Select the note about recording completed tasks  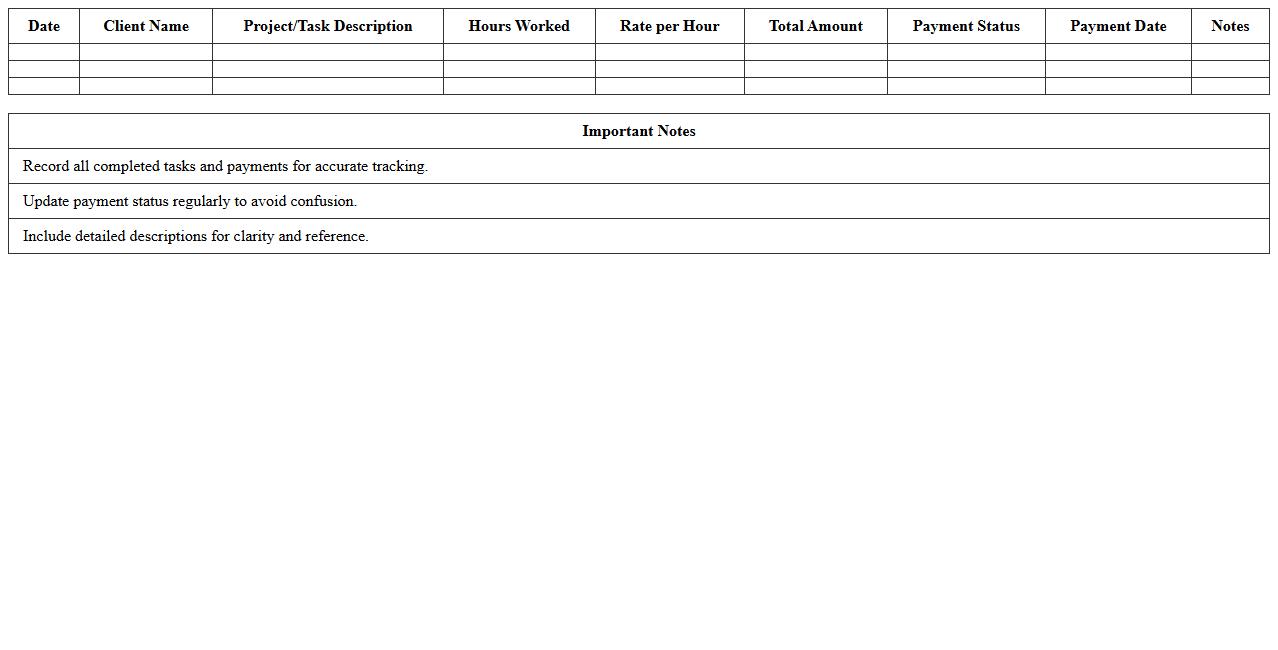[x=225, y=166]
